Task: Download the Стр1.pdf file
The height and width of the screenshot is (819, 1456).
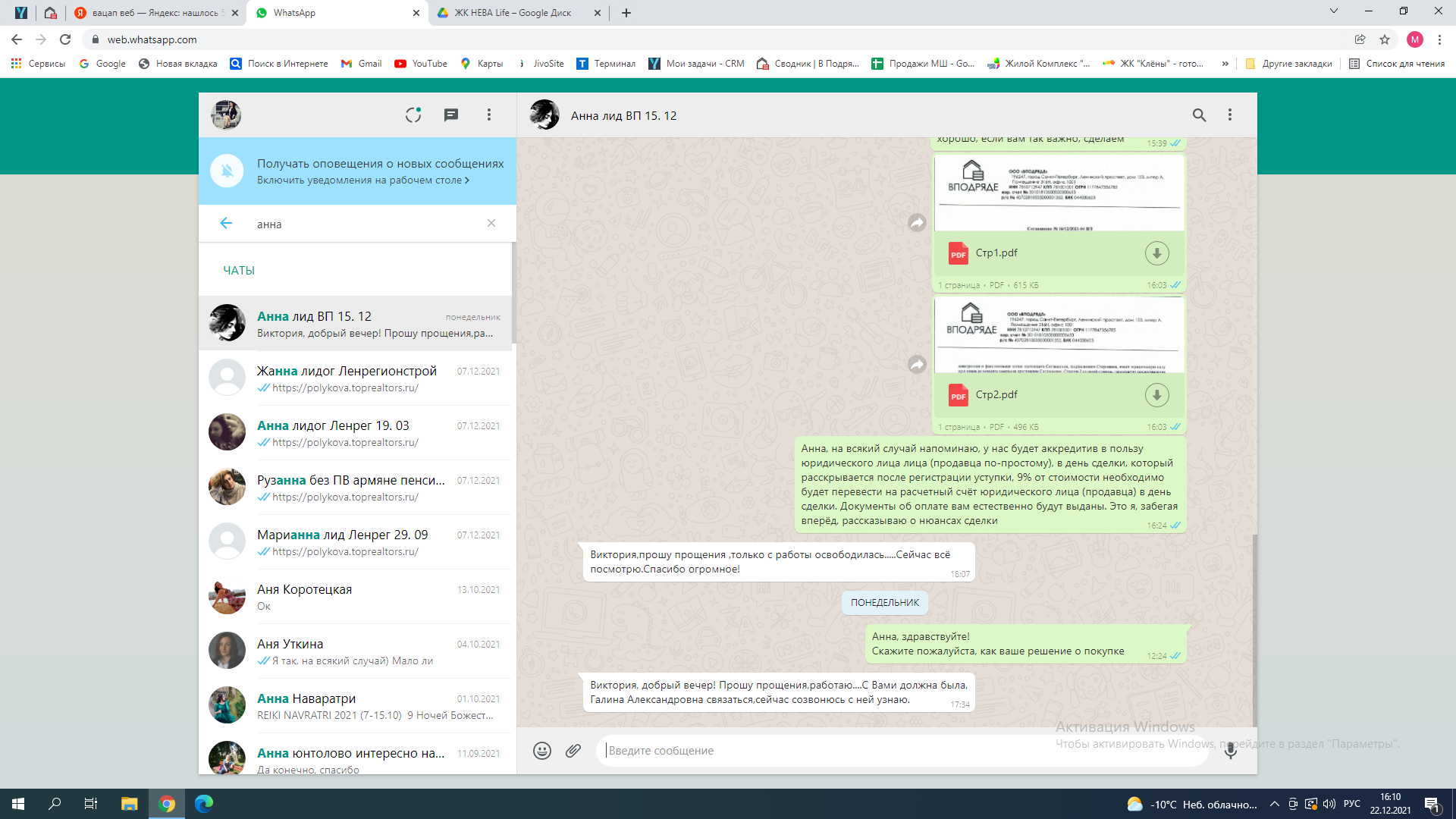Action: coord(1156,253)
